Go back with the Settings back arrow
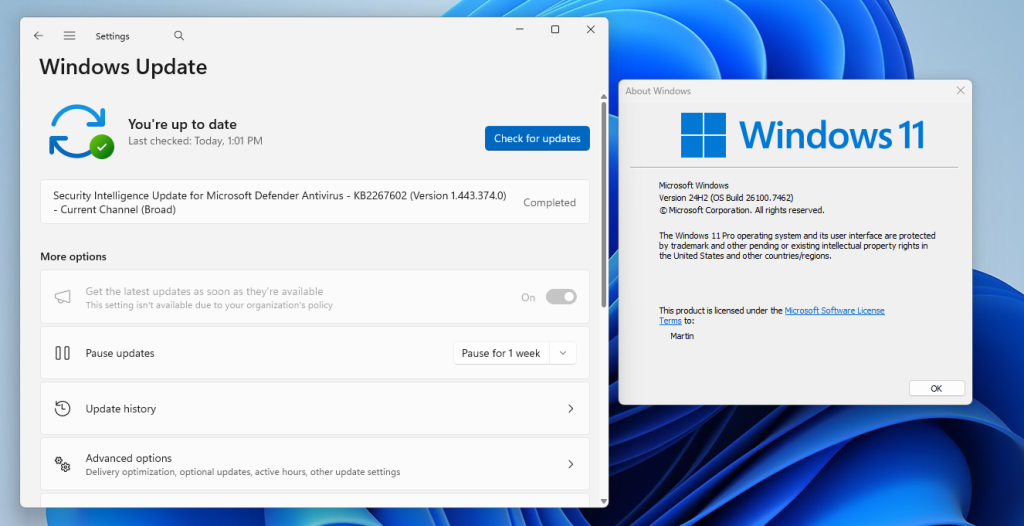1024x526 pixels. 38,36
